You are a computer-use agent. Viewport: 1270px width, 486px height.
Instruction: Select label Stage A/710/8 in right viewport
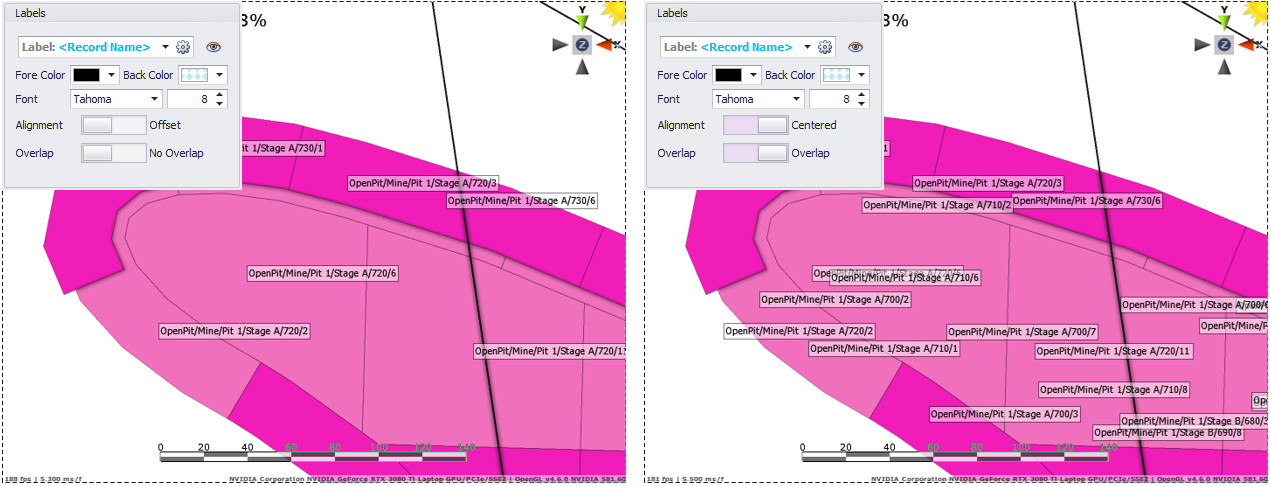1114,390
